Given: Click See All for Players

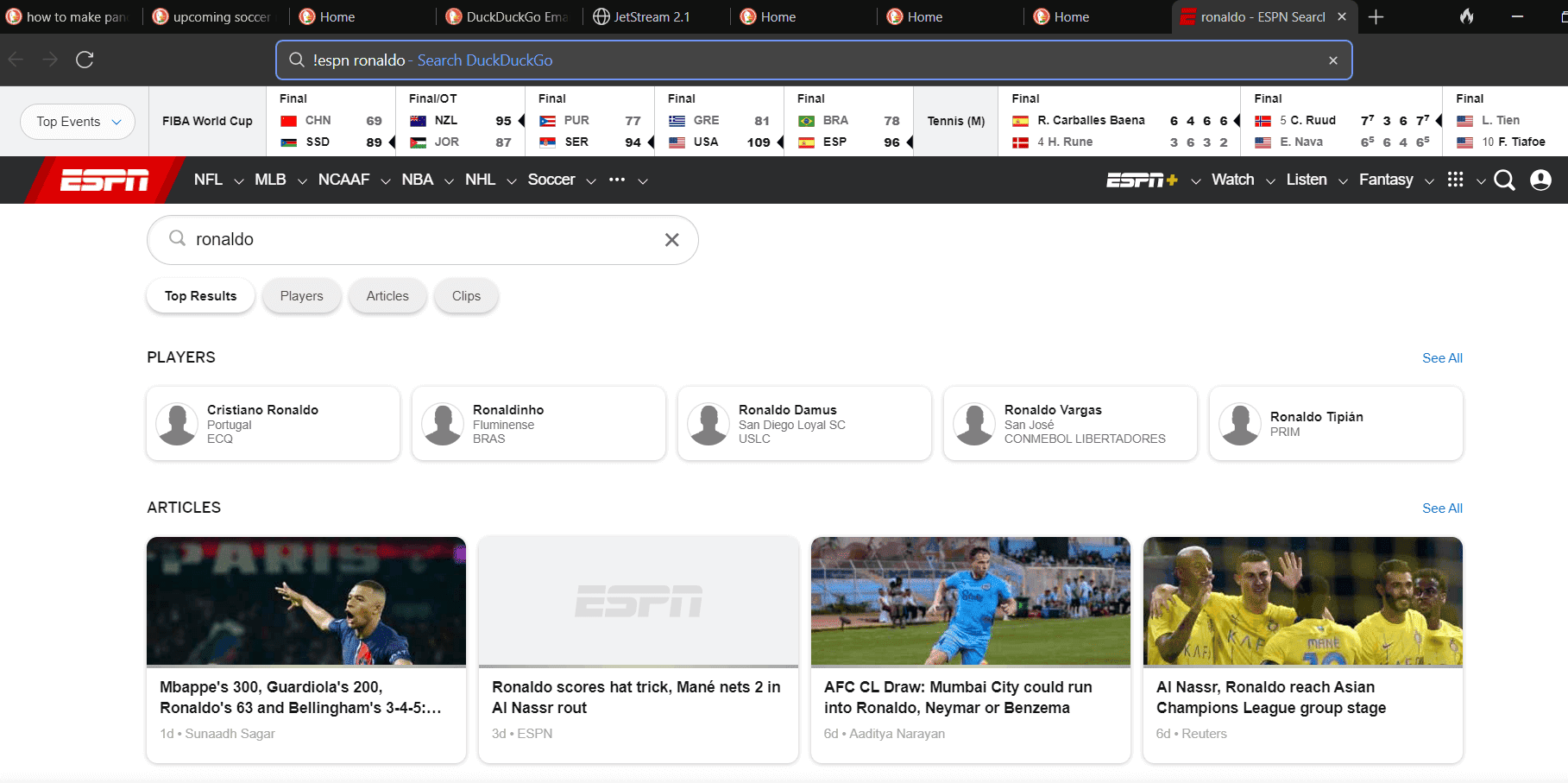Looking at the screenshot, I should 1442,358.
